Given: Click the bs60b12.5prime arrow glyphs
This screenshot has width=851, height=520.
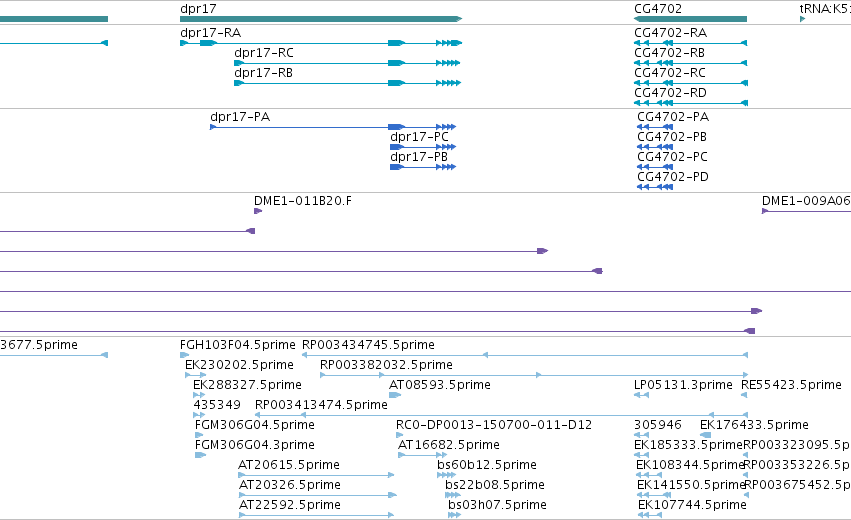Looking at the screenshot, I should pos(446,475).
